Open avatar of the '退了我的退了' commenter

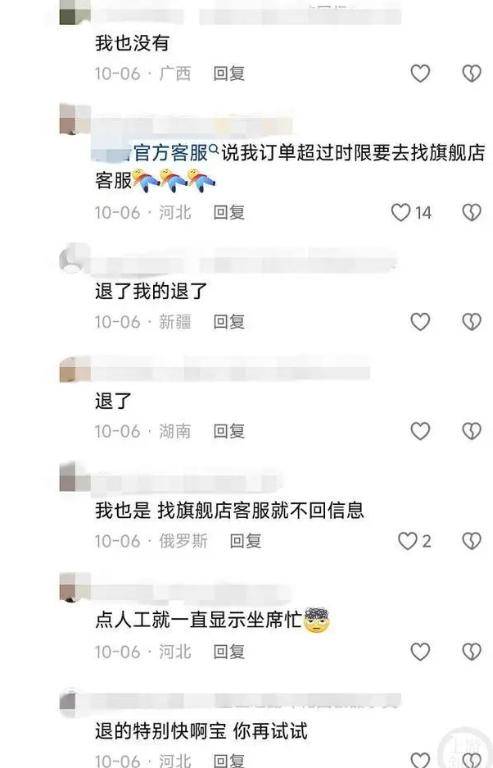[74, 258]
